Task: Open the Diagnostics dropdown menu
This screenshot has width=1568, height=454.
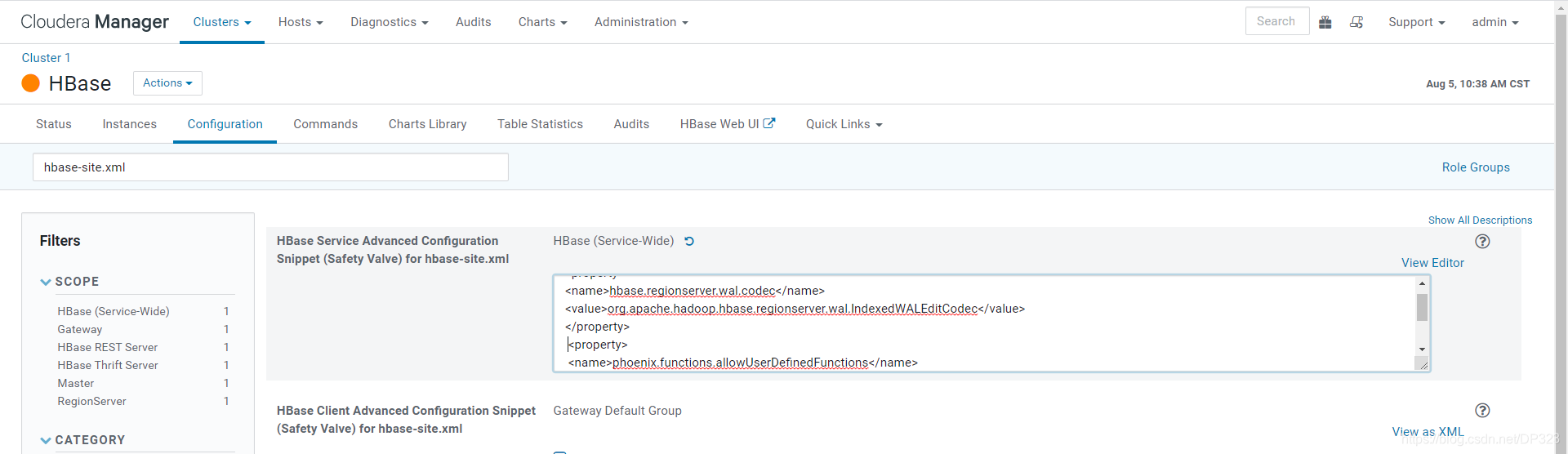Action: pos(390,22)
